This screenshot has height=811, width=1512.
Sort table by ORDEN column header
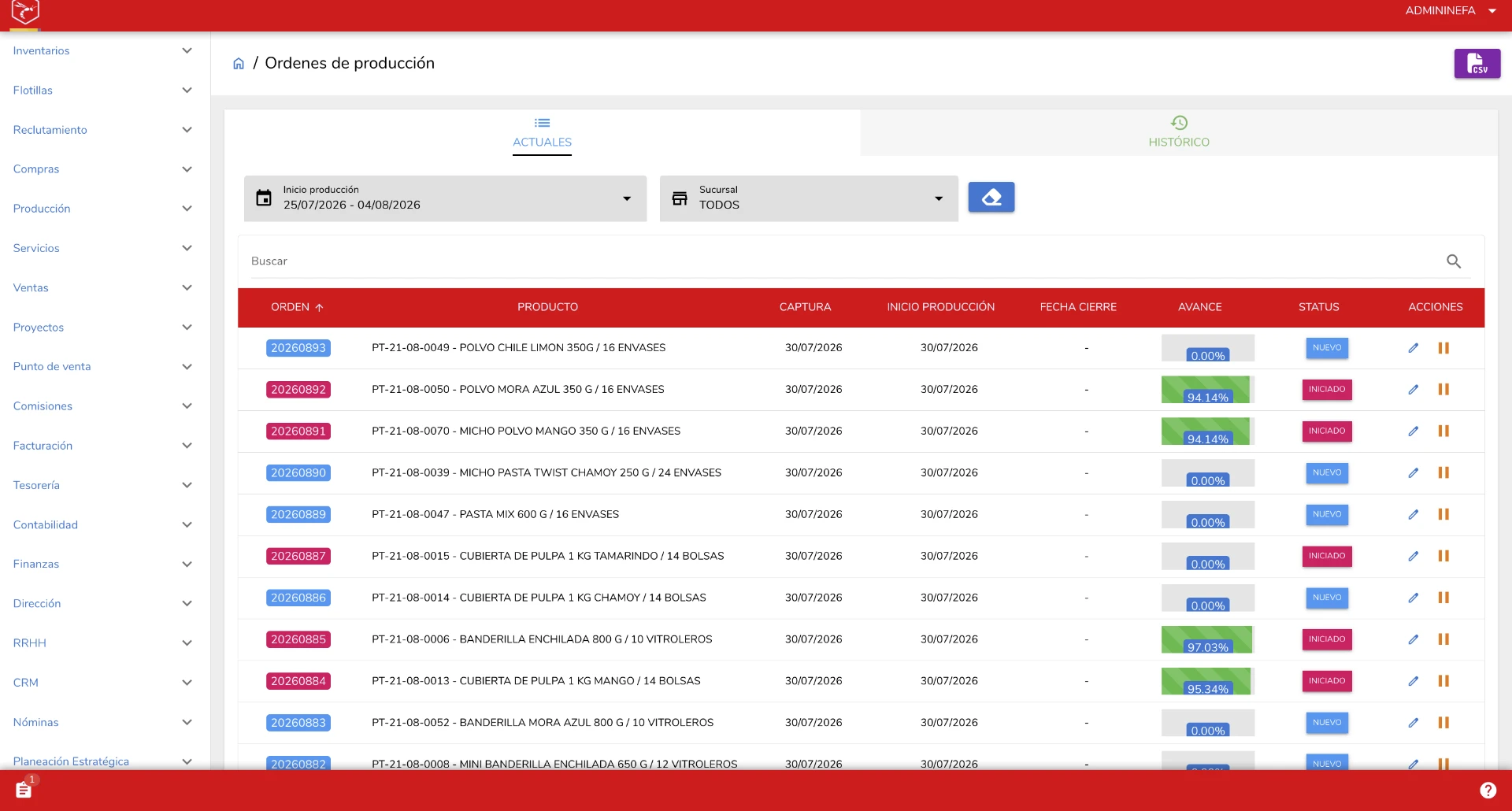297,307
